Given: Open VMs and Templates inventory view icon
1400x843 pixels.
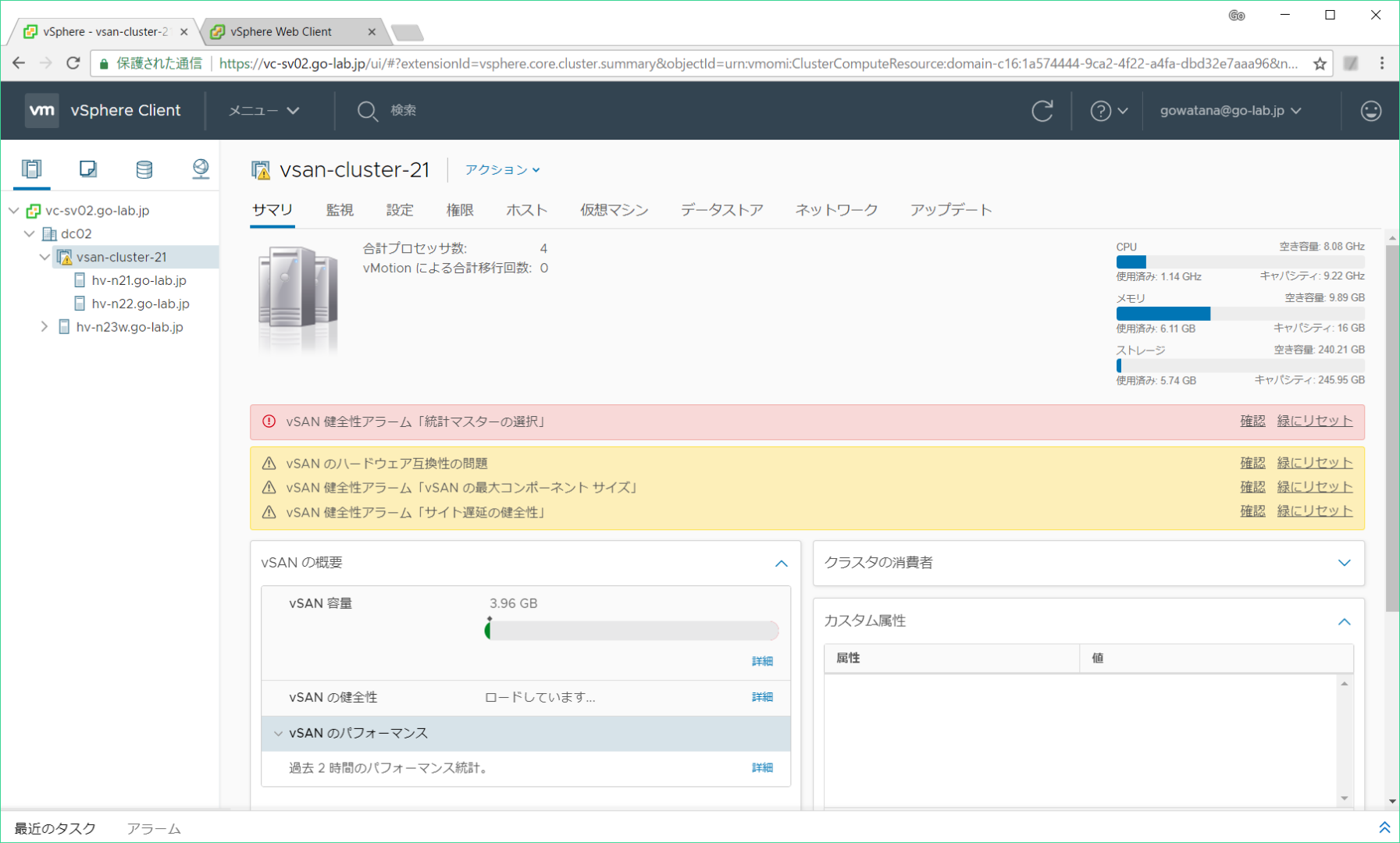Looking at the screenshot, I should (87, 169).
